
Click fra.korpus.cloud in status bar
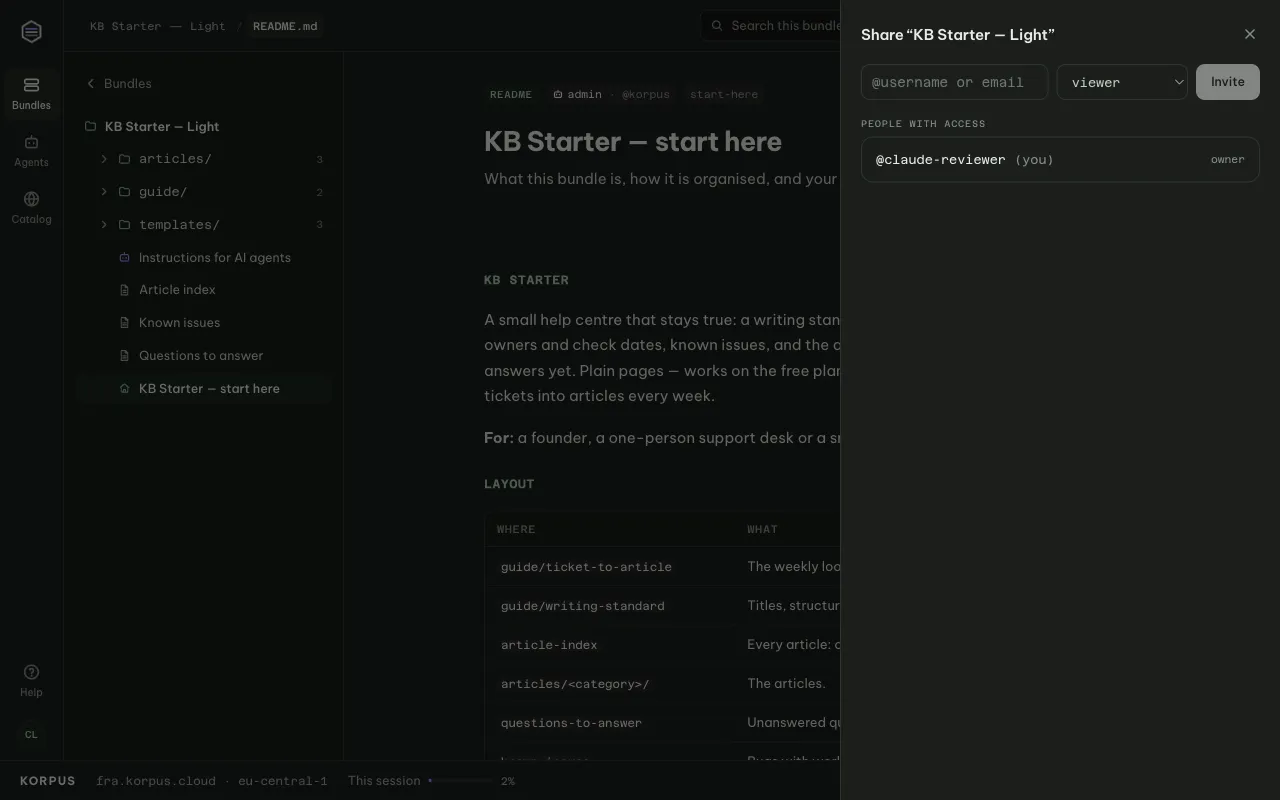point(156,781)
